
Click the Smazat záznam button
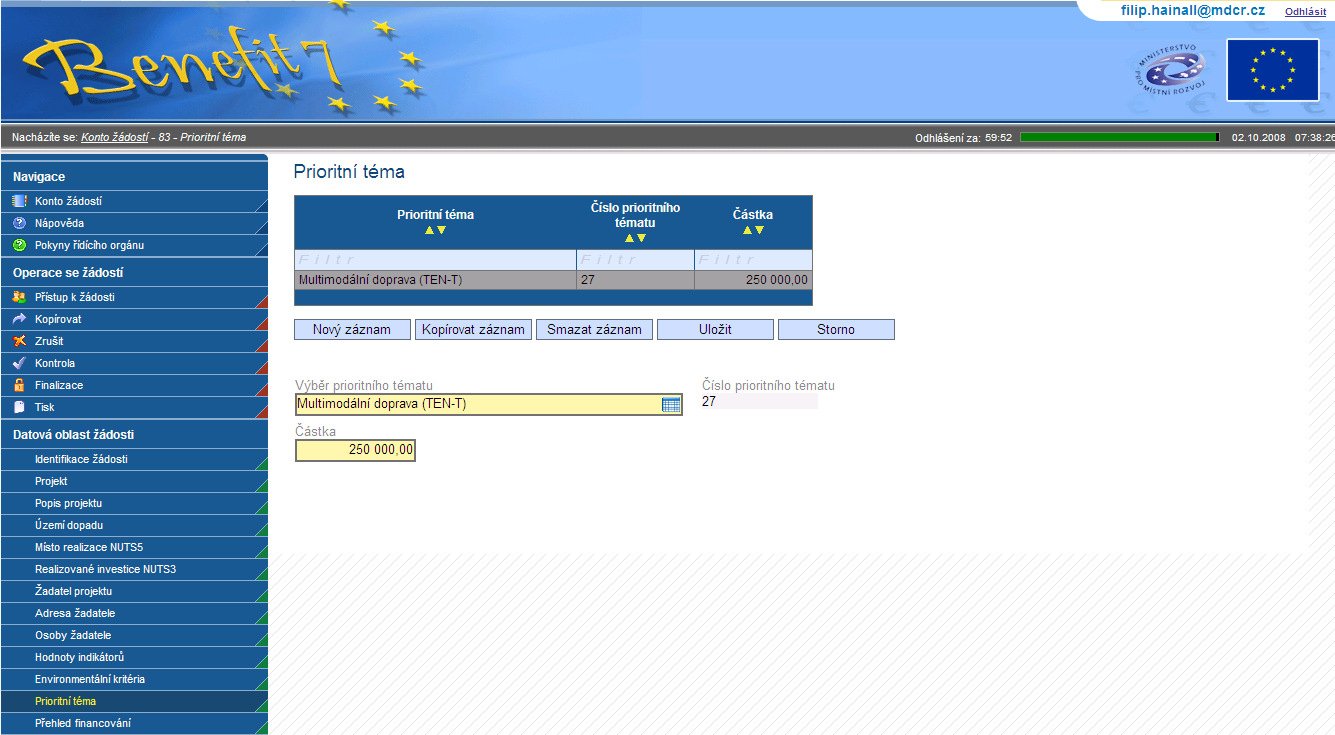pyautogui.click(x=594, y=329)
